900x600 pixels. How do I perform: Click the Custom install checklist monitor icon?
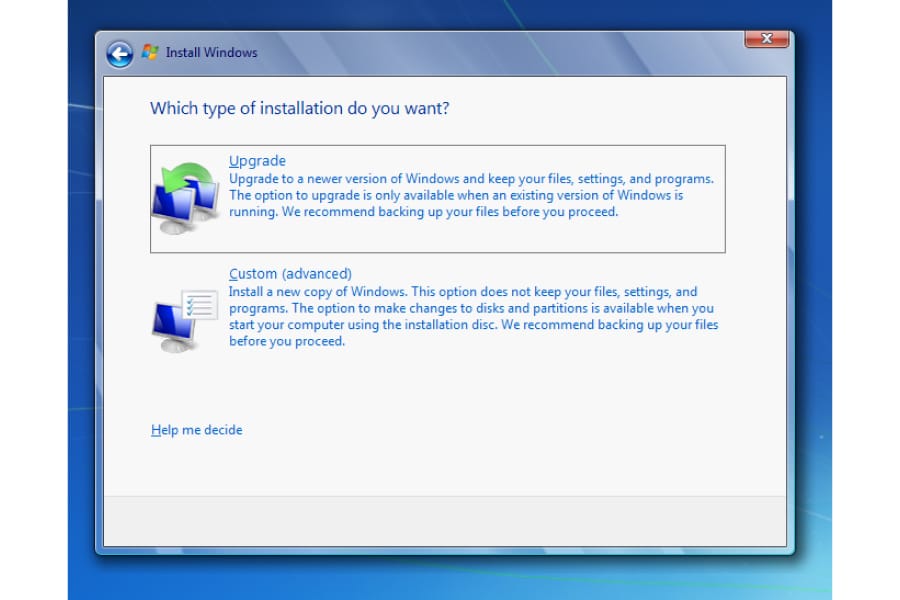[185, 320]
